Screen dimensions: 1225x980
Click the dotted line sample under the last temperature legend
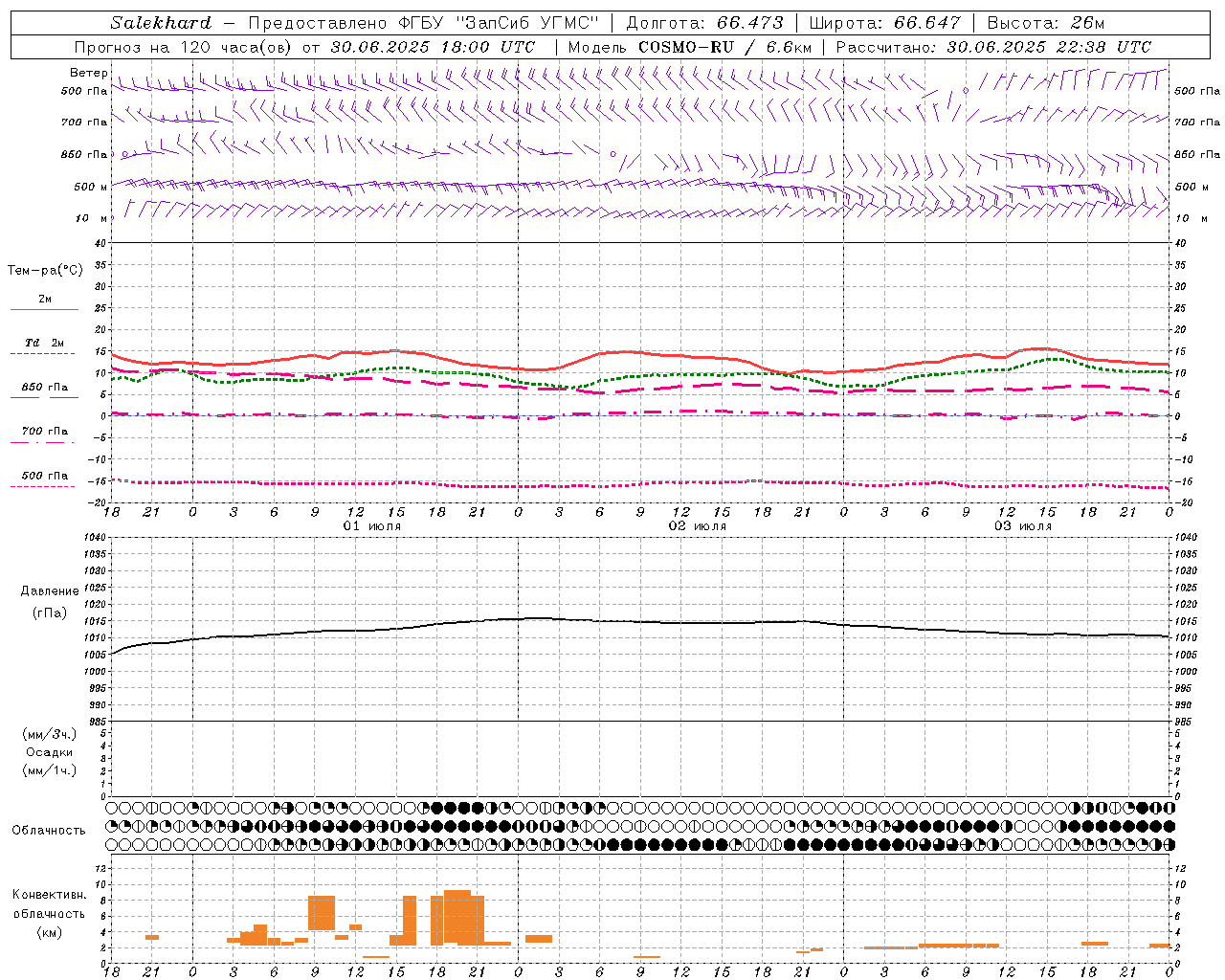[x=43, y=487]
